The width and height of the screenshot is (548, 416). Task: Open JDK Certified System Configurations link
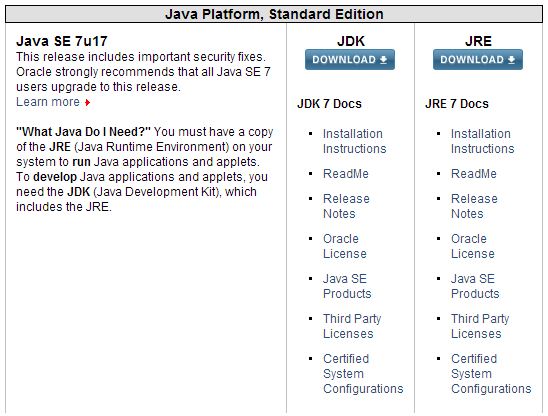363,373
